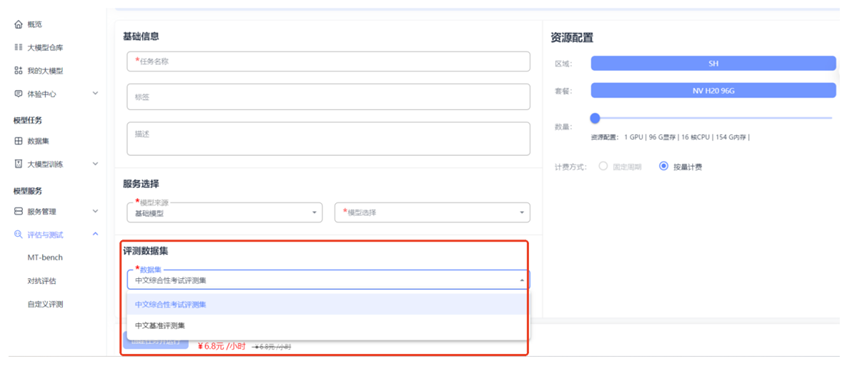Click the 大模型训练 icon in sidebar

click(18, 164)
